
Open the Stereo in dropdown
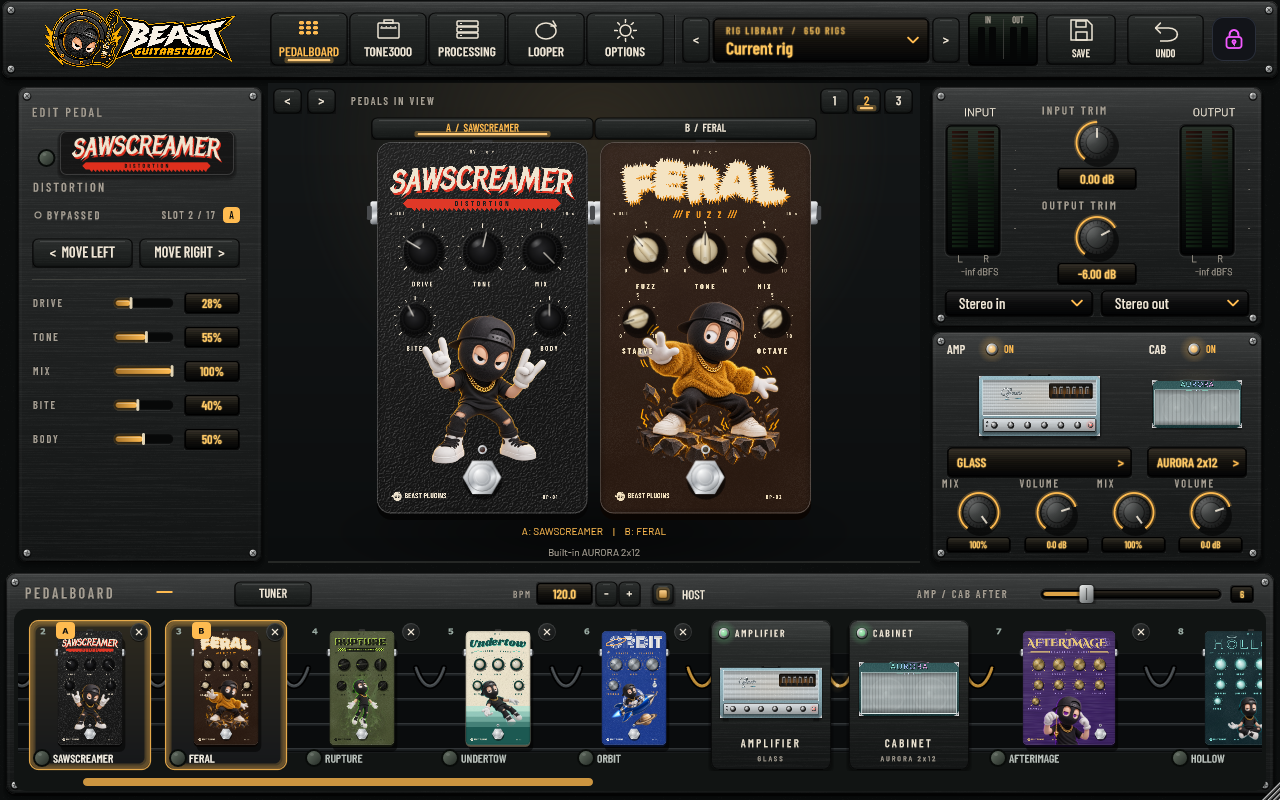pyautogui.click(x=1019, y=303)
